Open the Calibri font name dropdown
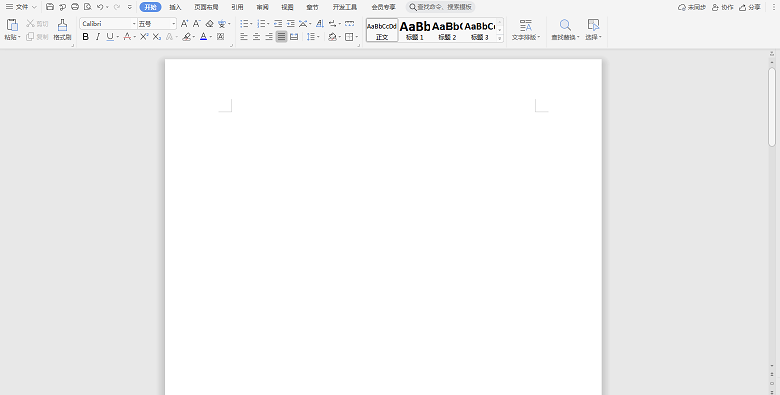This screenshot has height=395, width=780. tap(134, 23)
